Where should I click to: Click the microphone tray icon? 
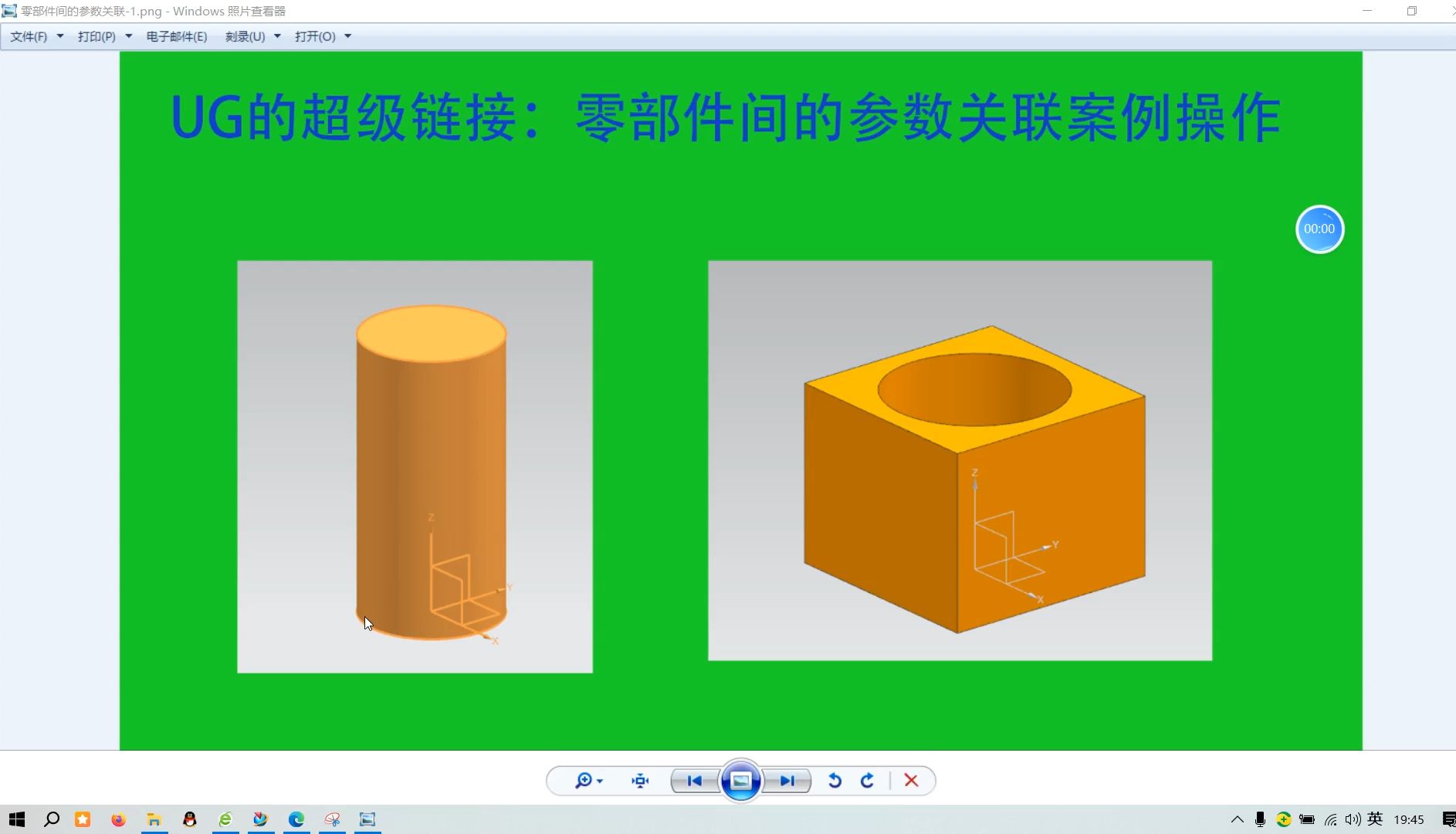point(1260,819)
